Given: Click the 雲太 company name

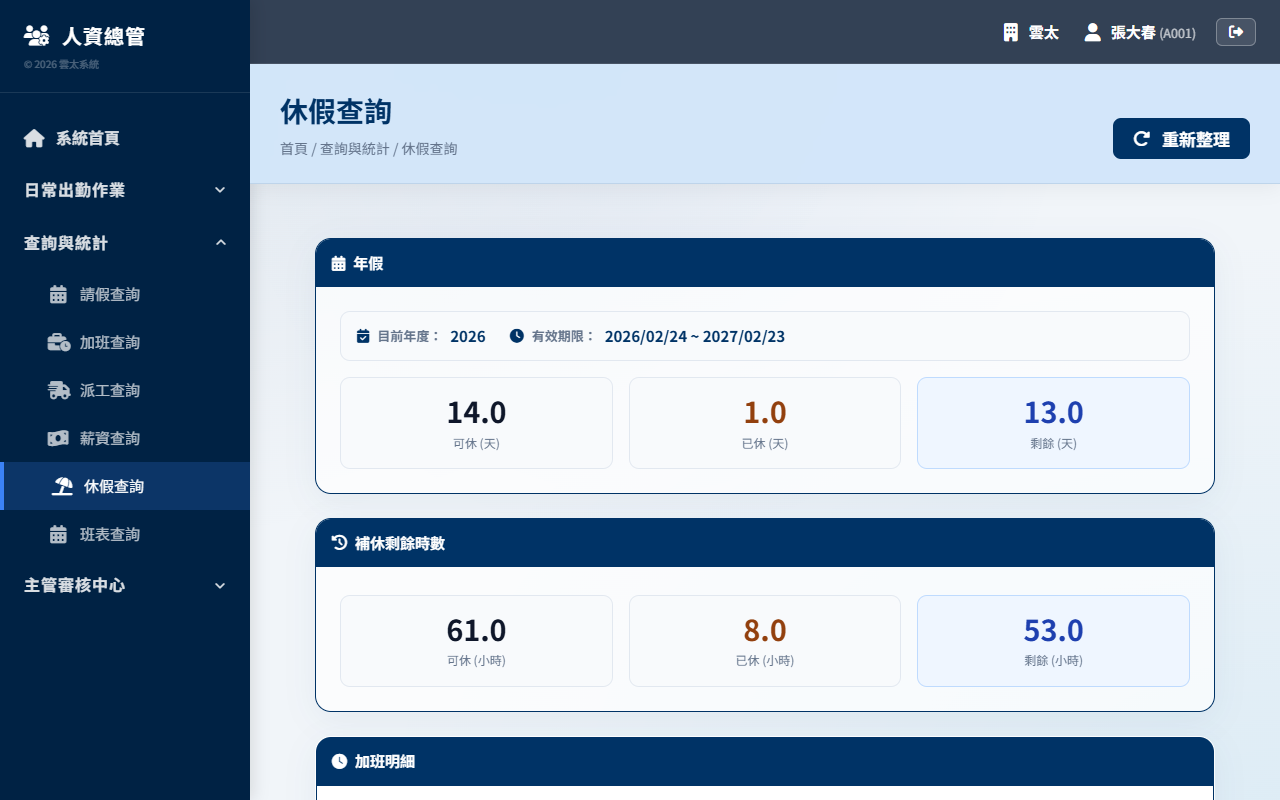Looking at the screenshot, I should click(1044, 33).
